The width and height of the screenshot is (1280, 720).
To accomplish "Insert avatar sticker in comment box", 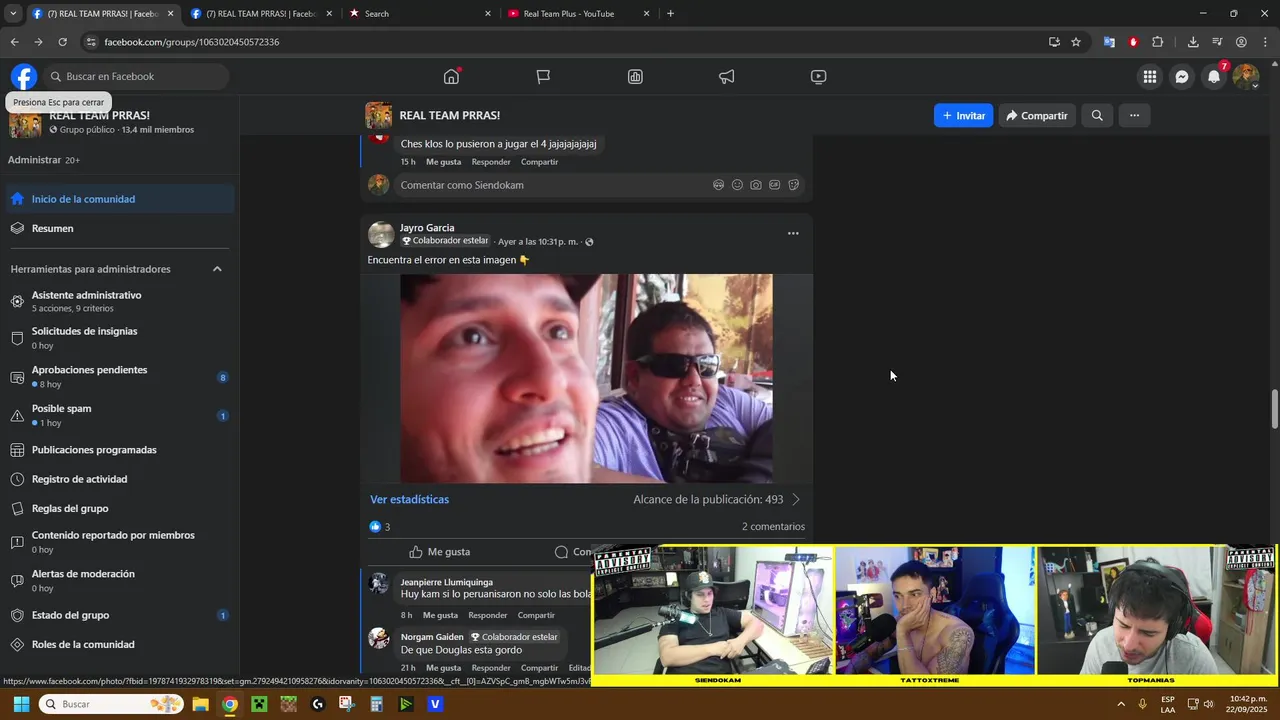I will tap(718, 185).
